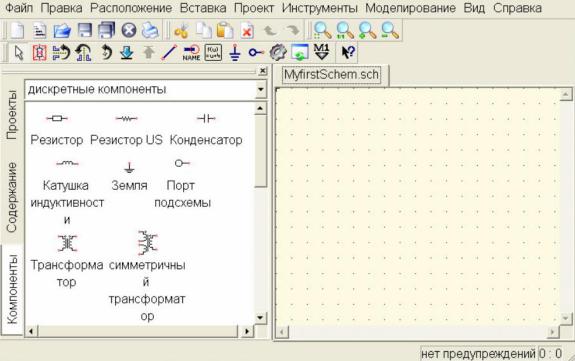Viewport: 575px width, 361px height.
Task: Switch to the Проекты side tab
Action: (12, 115)
